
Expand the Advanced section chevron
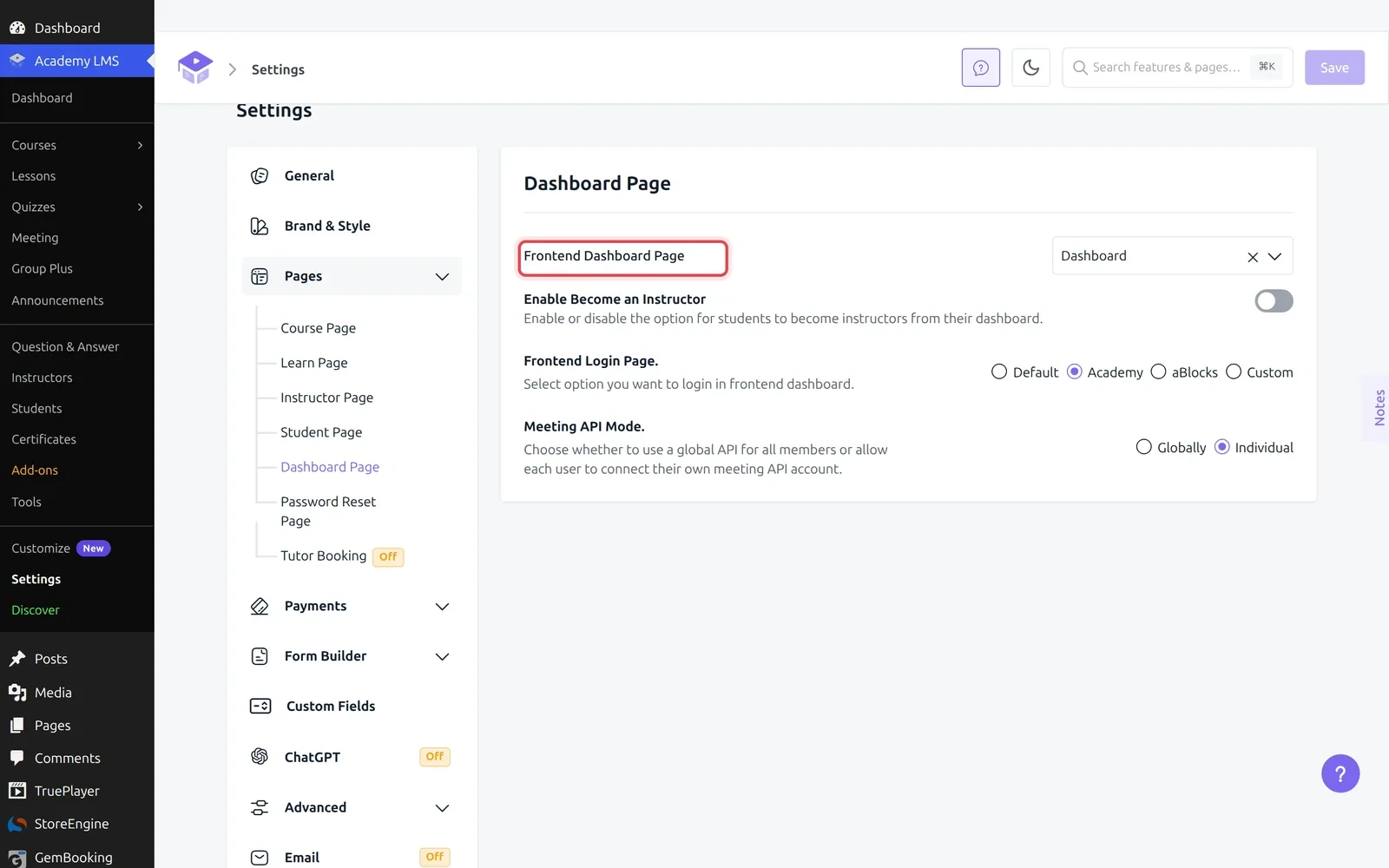click(442, 808)
